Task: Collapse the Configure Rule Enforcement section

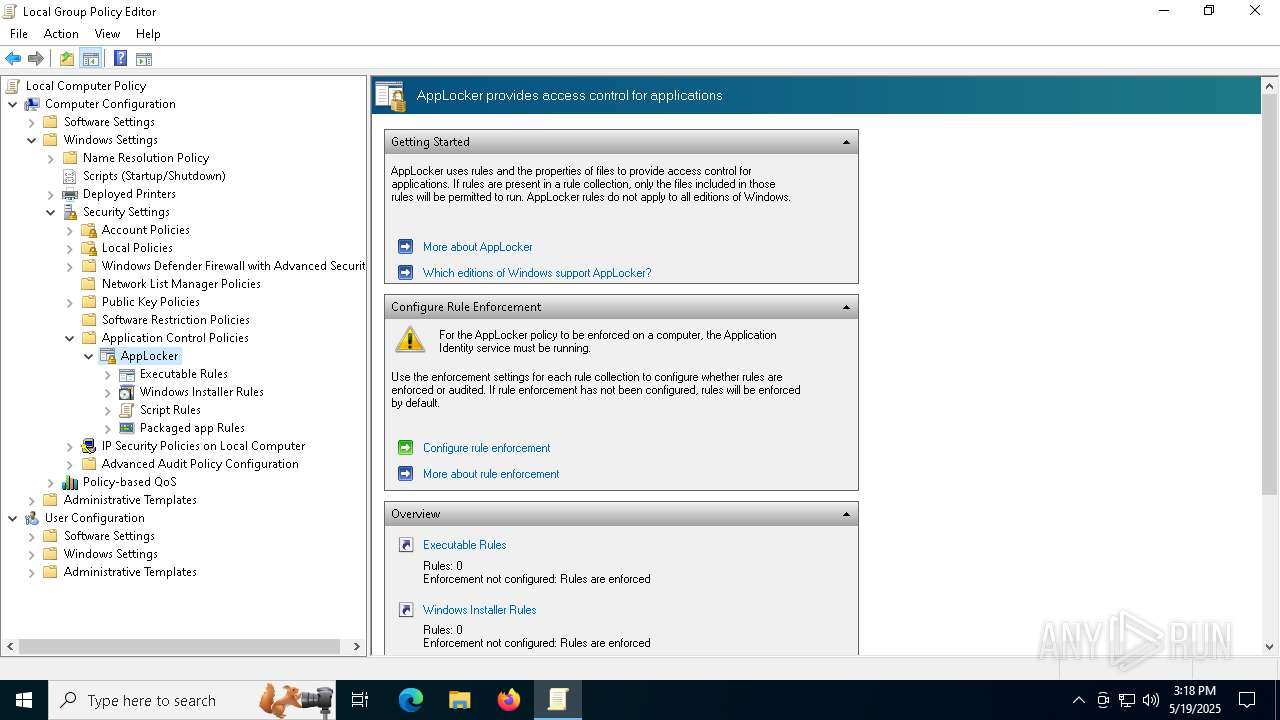Action: point(846,307)
